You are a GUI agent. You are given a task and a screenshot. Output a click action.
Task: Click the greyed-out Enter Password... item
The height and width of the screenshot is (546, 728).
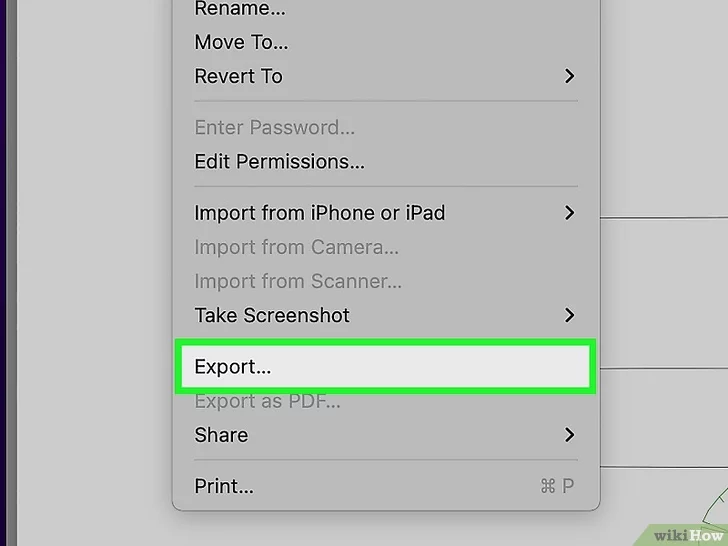coord(274,127)
